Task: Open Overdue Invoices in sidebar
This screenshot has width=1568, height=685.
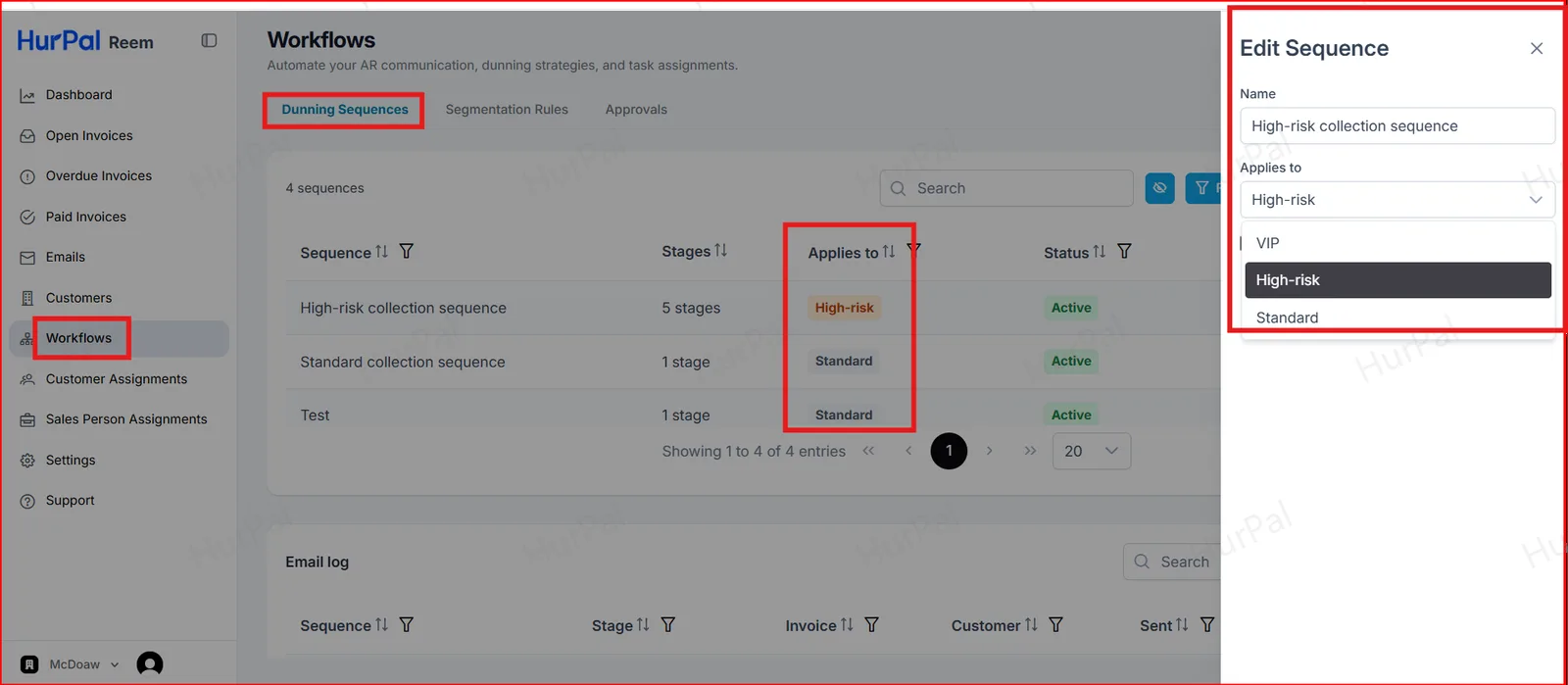Action: coord(98,176)
